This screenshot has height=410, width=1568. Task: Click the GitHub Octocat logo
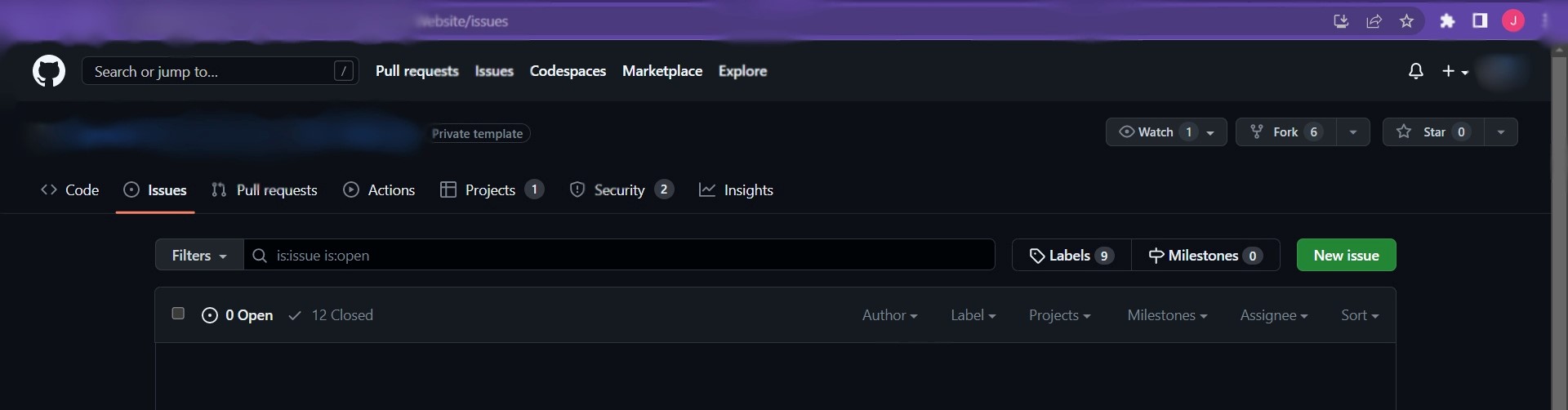click(49, 72)
